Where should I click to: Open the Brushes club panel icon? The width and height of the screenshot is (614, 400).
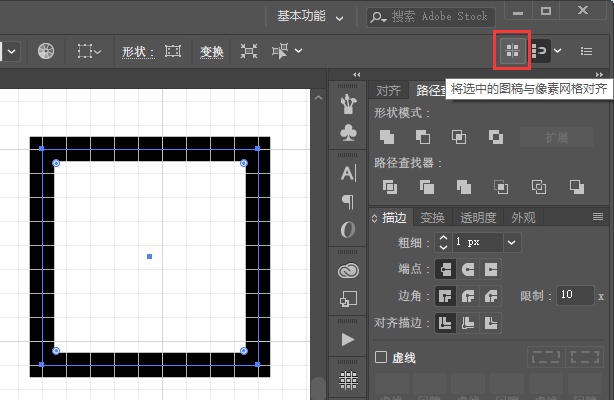pyautogui.click(x=348, y=133)
